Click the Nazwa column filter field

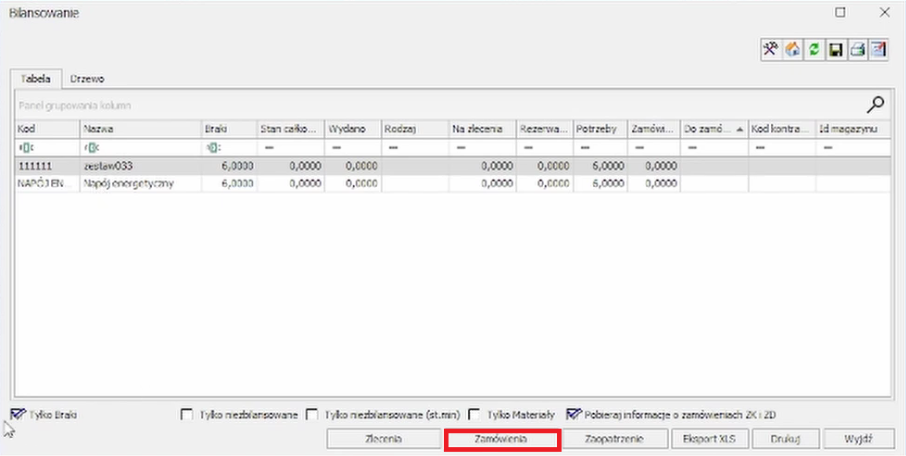pyautogui.click(x=140, y=147)
